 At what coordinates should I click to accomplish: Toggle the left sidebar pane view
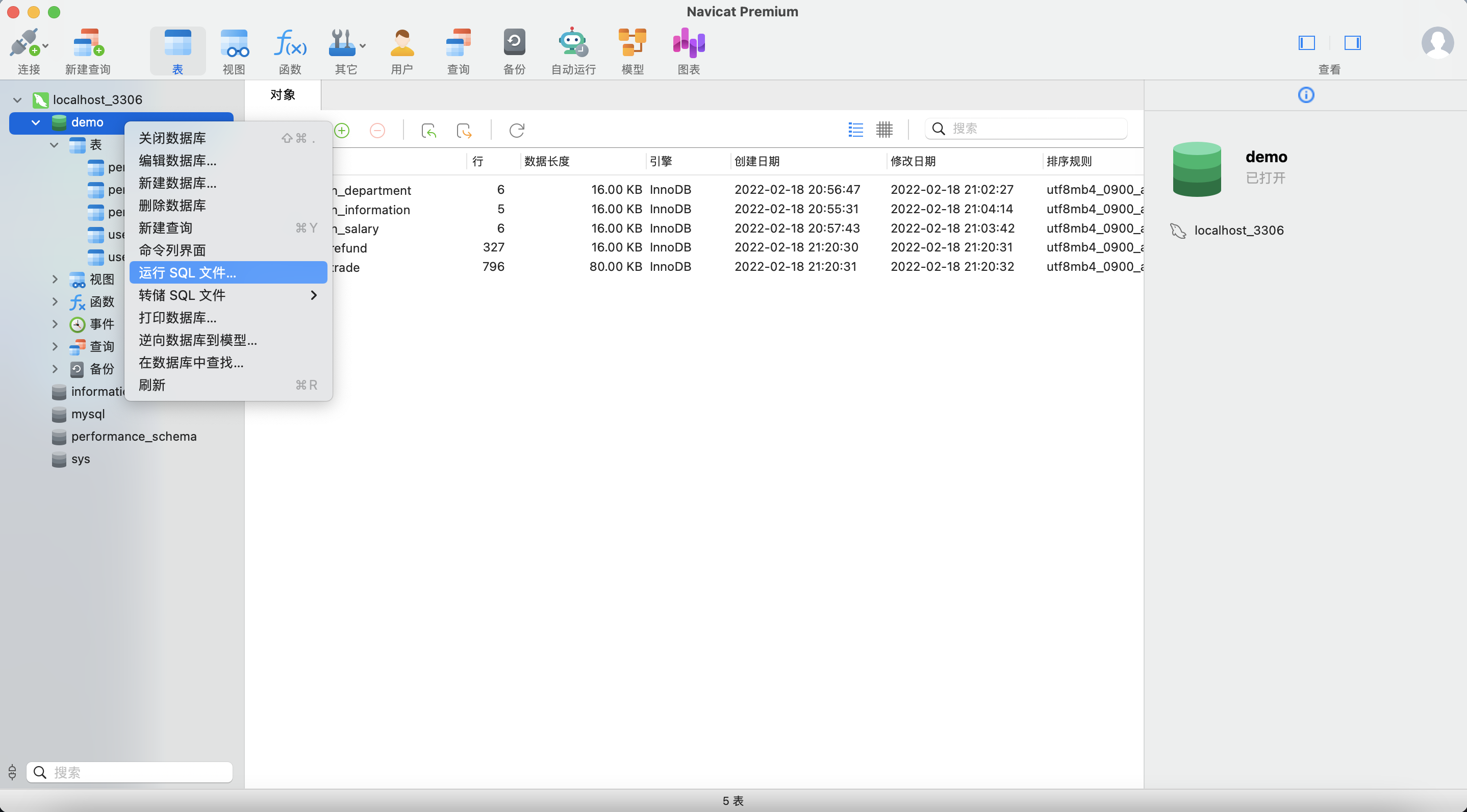pos(1306,43)
